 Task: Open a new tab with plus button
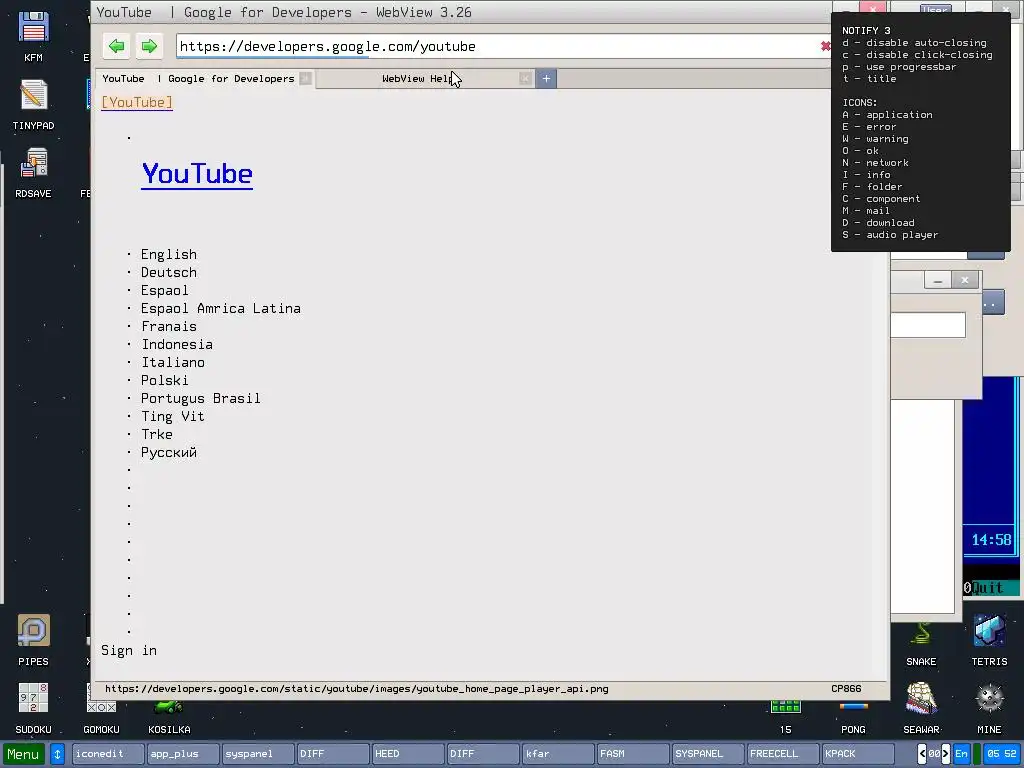click(x=546, y=79)
